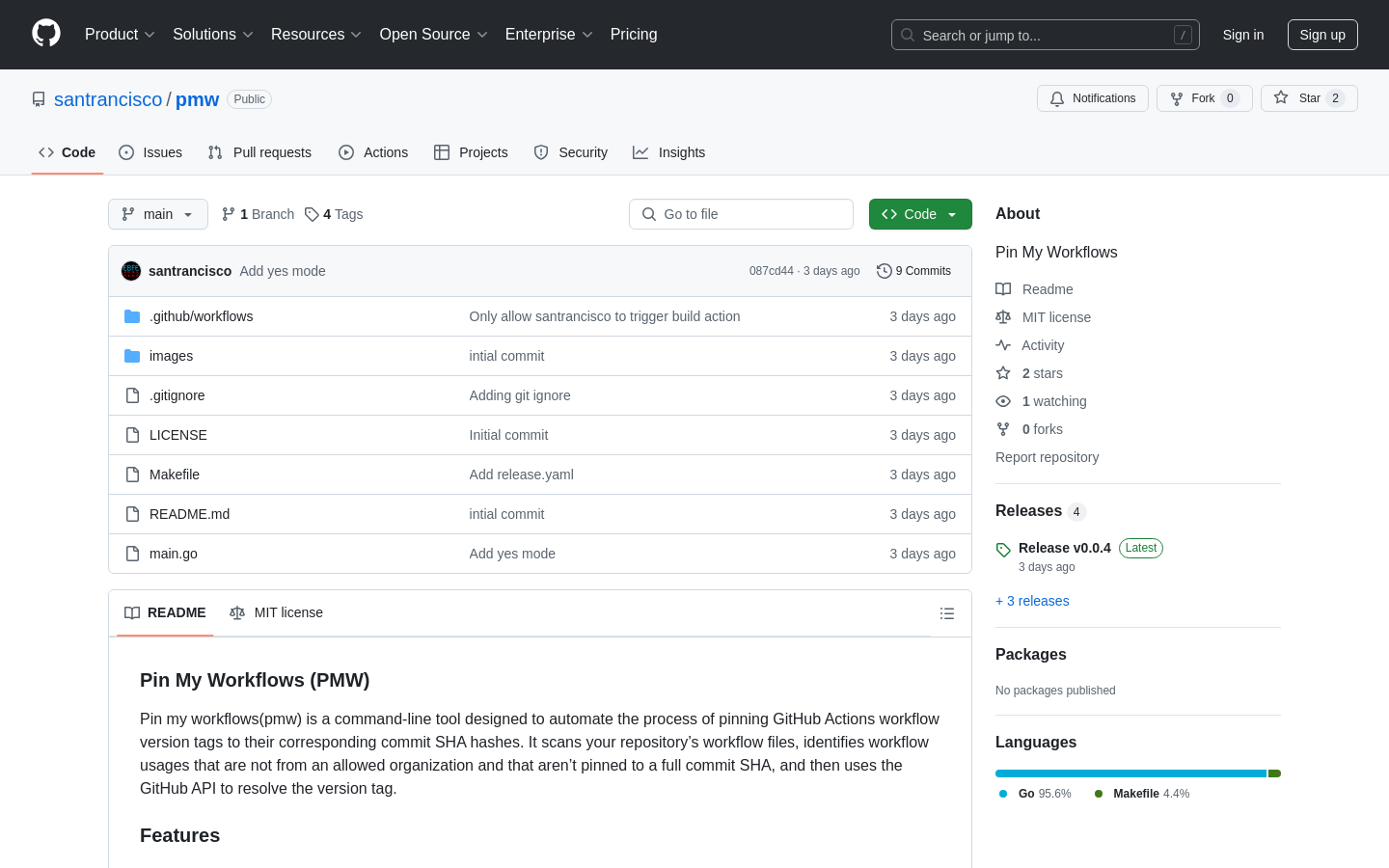The width and height of the screenshot is (1389, 868).
Task: Open the 2 stars link
Action: pyautogui.click(x=1029, y=373)
